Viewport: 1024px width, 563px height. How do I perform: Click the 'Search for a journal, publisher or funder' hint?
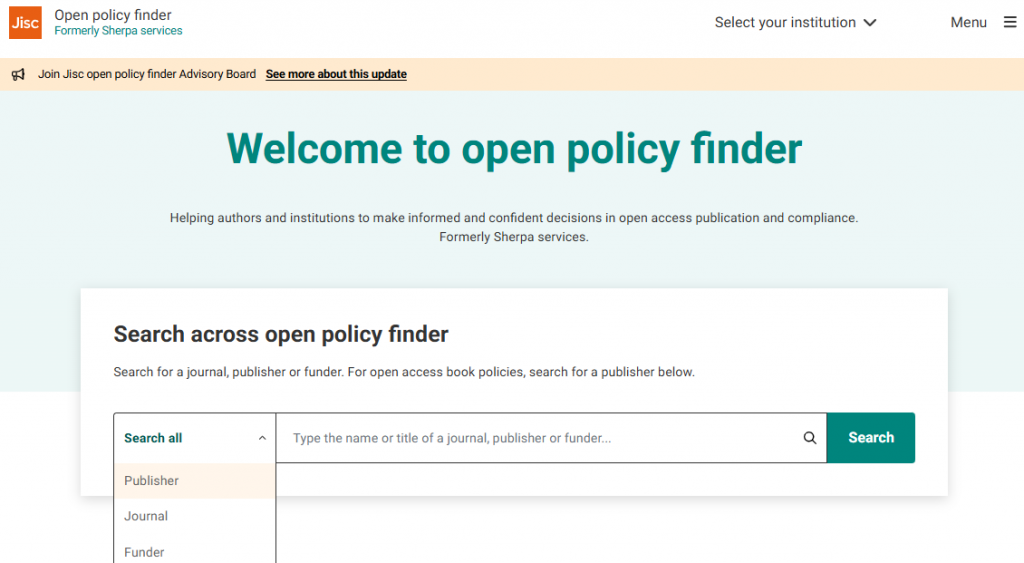coord(404,372)
